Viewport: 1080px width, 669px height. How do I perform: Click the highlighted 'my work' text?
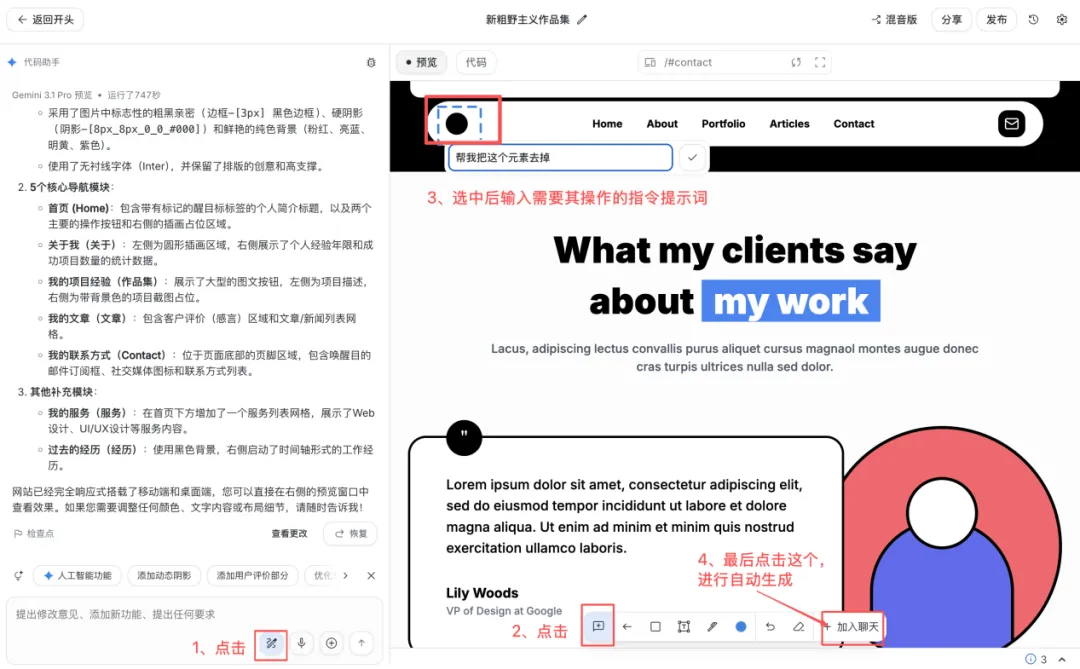point(791,301)
